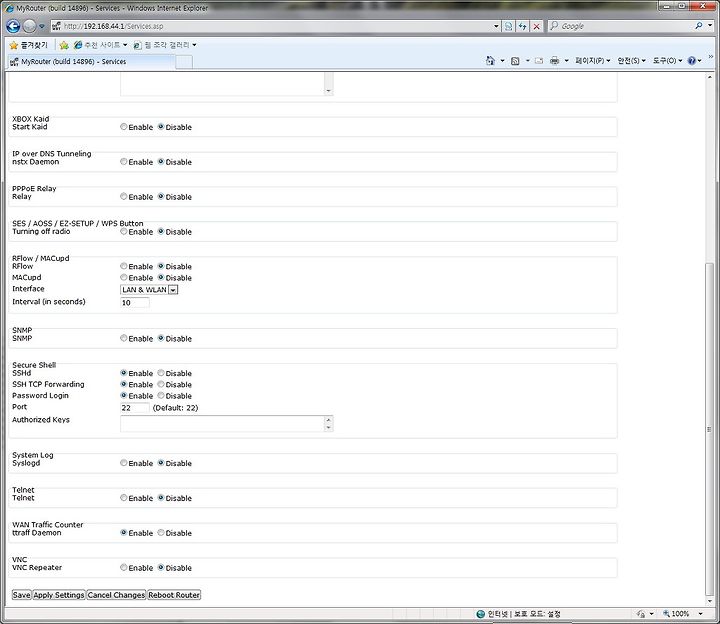Disable SSHd secure shell
The height and width of the screenshot is (624, 720).
[x=161, y=373]
